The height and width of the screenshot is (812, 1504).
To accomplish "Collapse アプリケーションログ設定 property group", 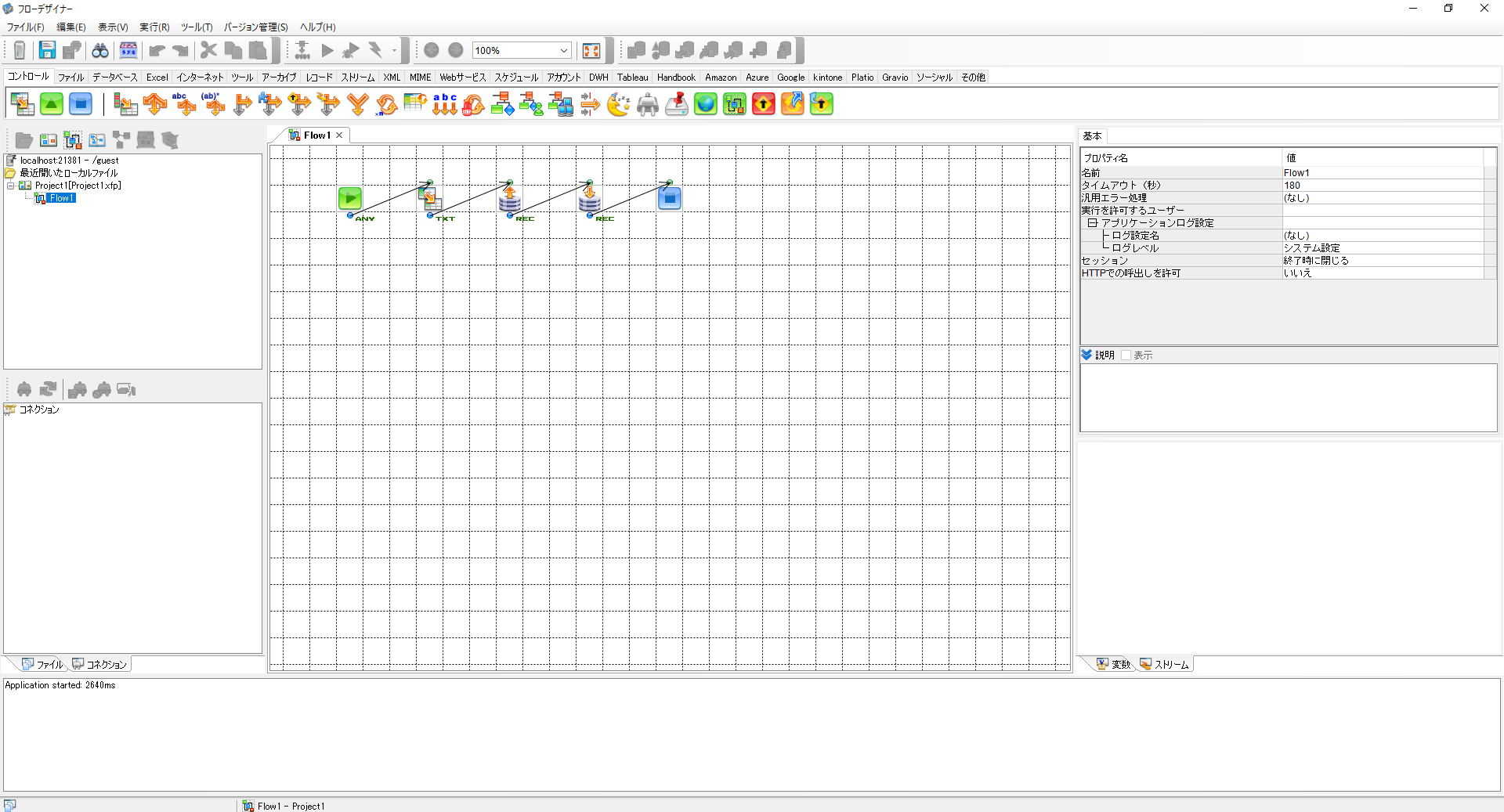I will point(1092,223).
